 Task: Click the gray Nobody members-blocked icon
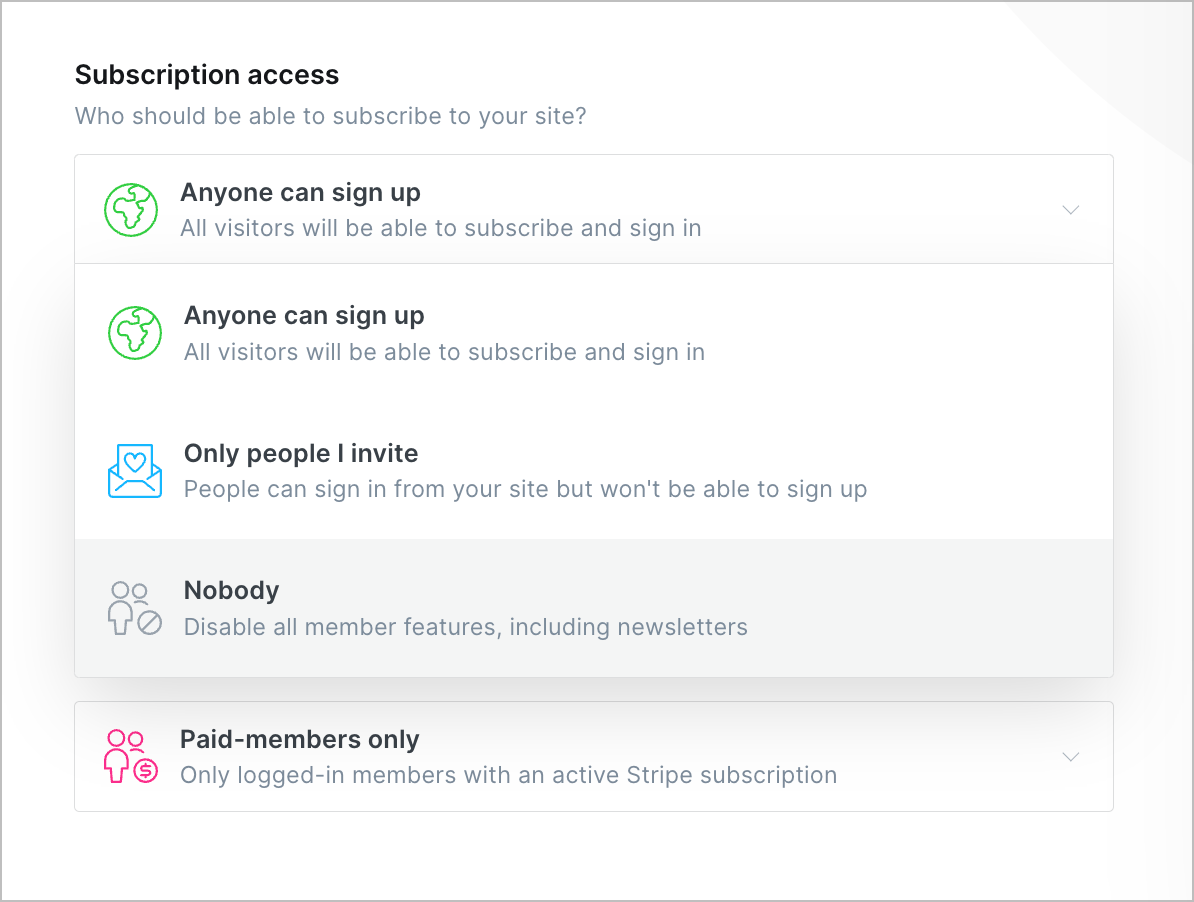135,608
